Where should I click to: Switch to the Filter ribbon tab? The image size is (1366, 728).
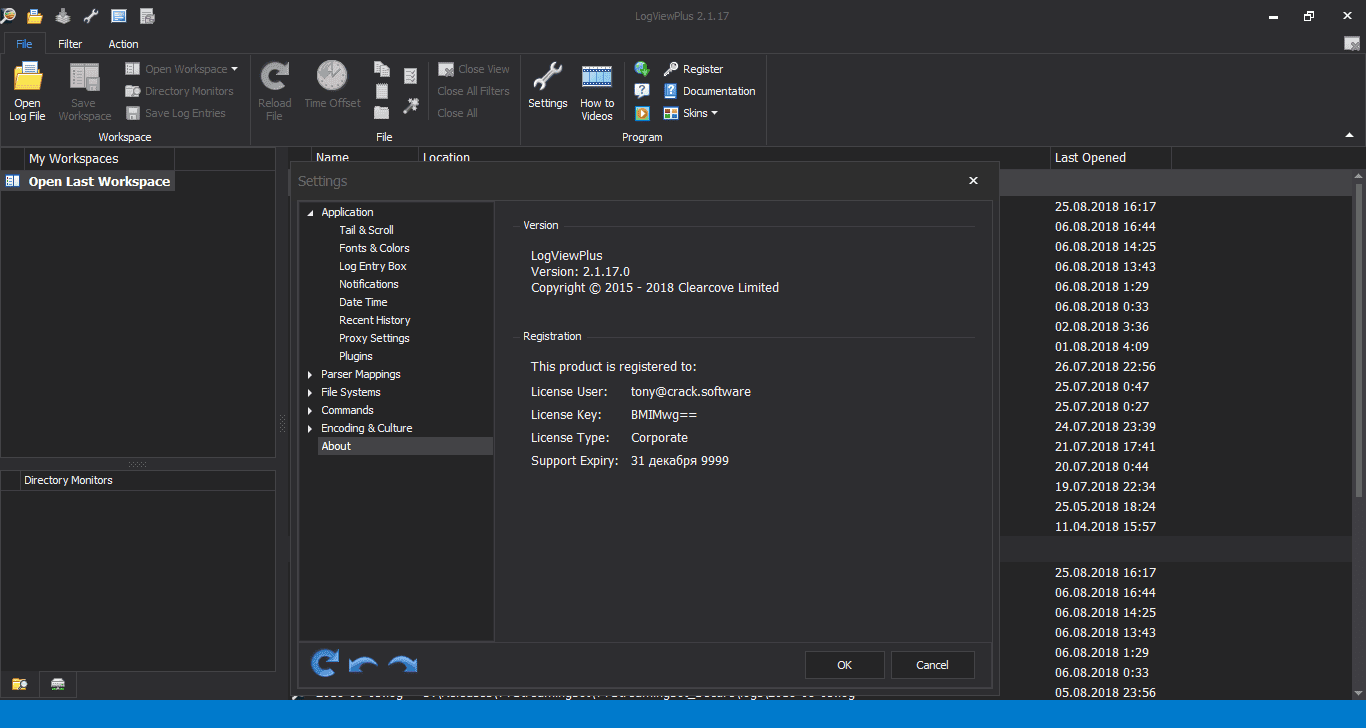[x=70, y=44]
